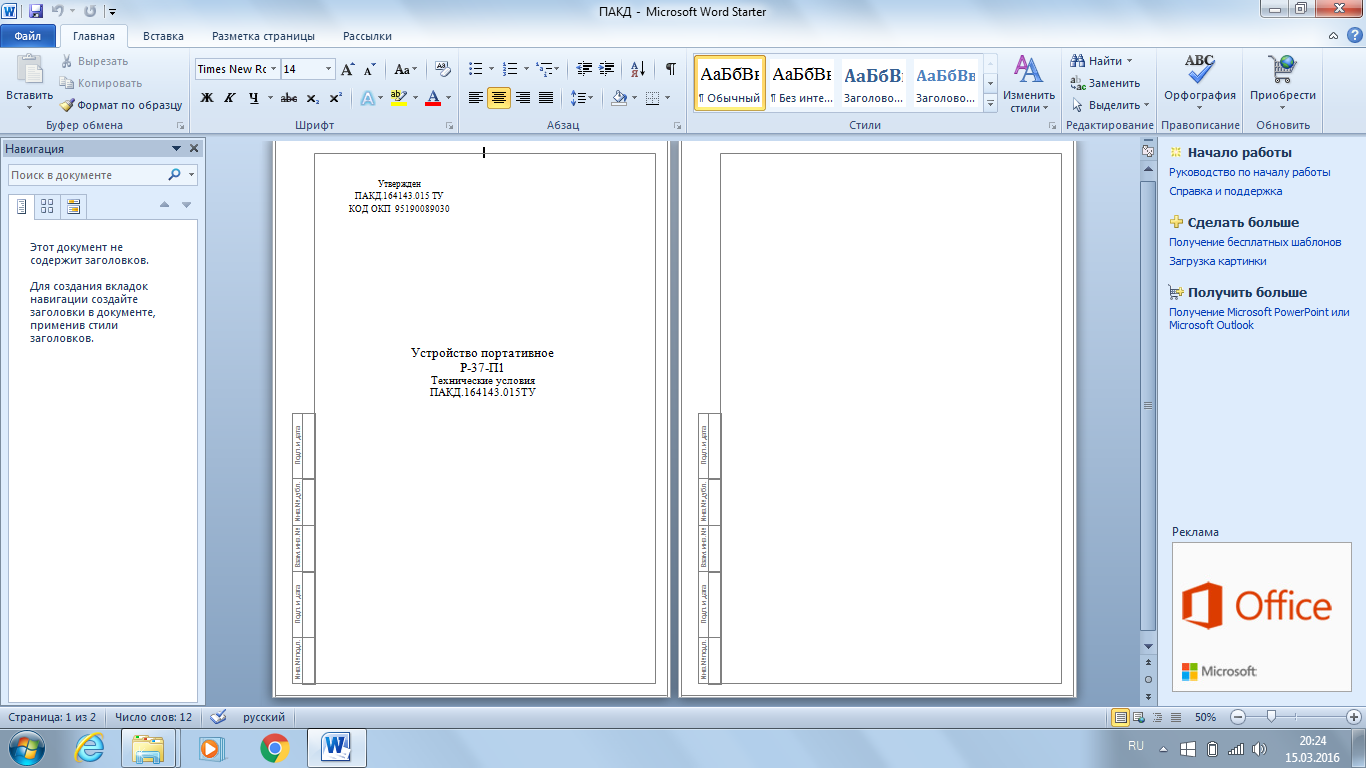The image size is (1366, 768).
Task: Click the Поиск в документе search field
Action: click(x=87, y=175)
